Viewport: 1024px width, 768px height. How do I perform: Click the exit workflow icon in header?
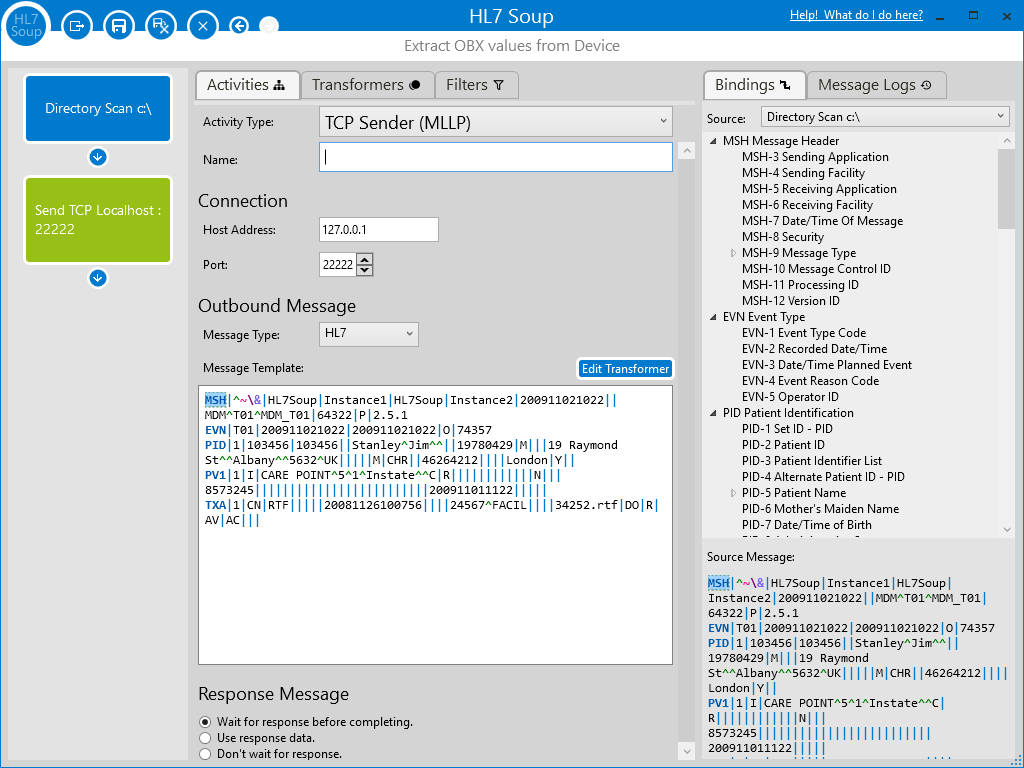(77, 26)
